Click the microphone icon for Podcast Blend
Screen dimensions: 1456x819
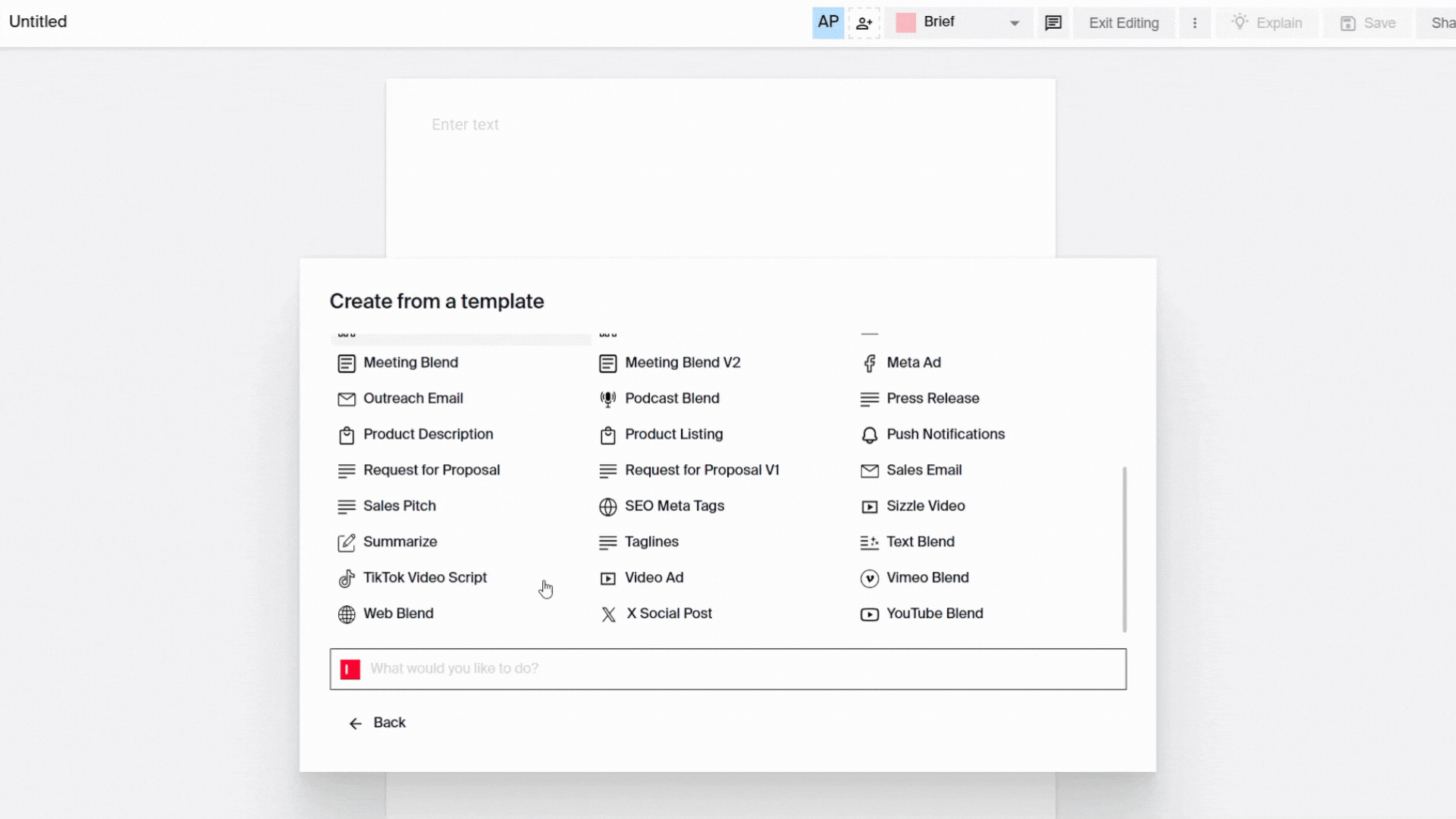(x=607, y=399)
